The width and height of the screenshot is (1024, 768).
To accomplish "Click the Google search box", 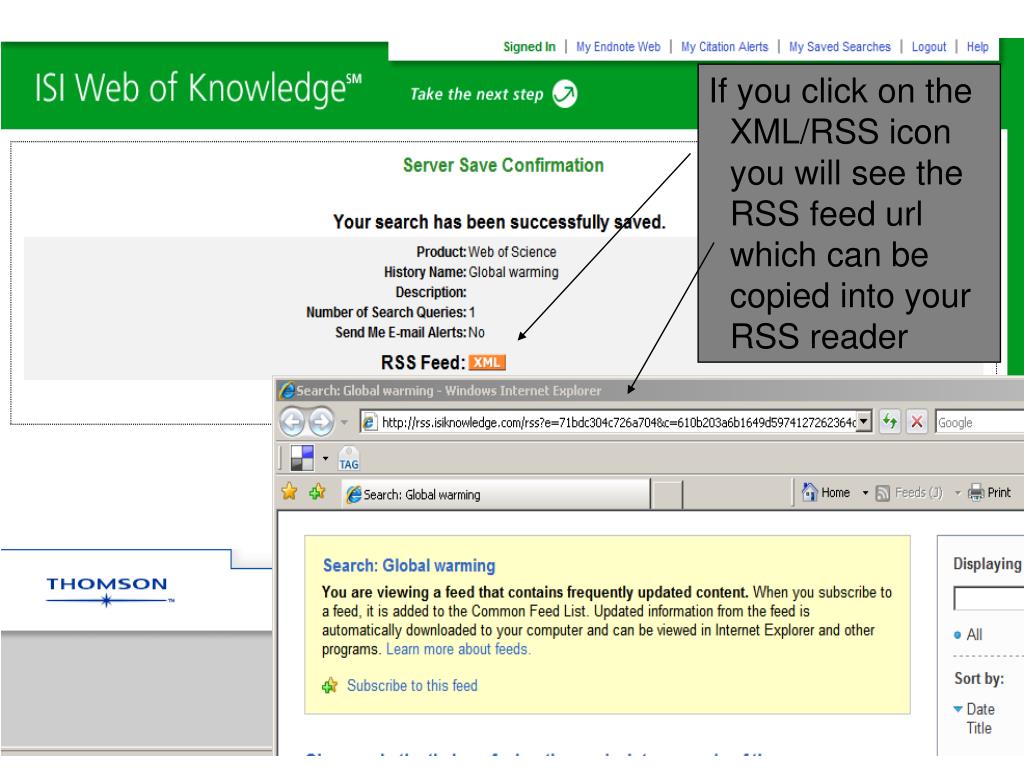I will tap(980, 423).
